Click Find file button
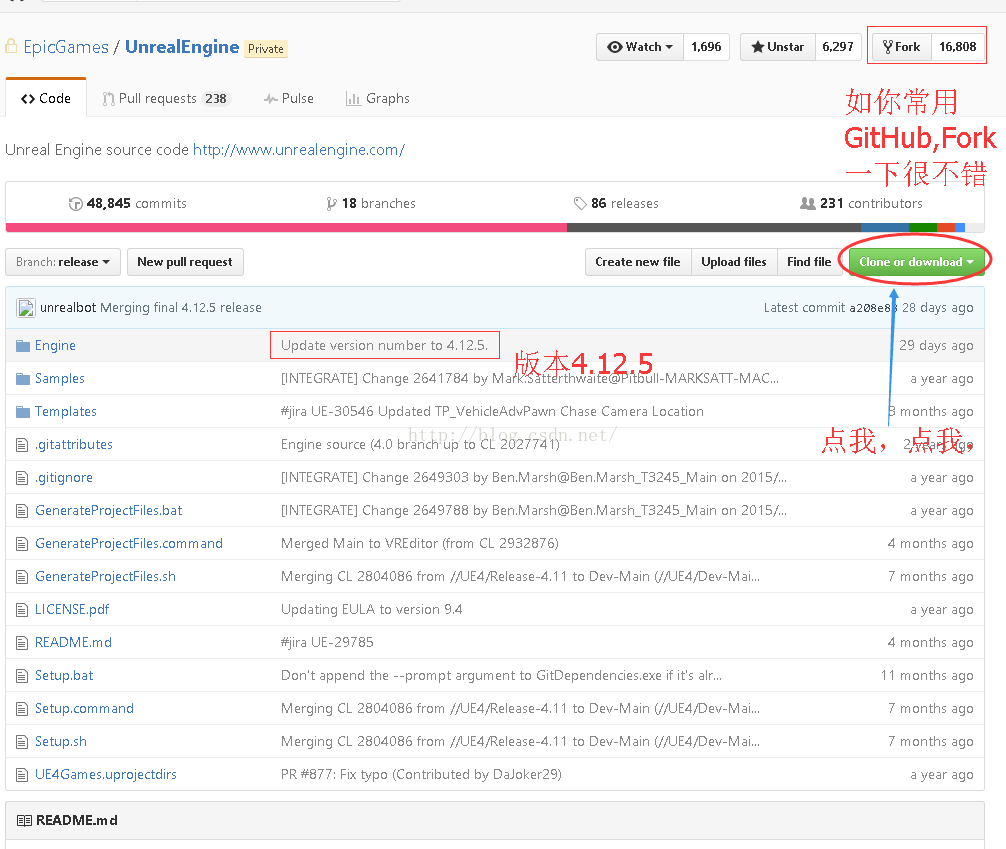1006x849 pixels. (x=809, y=262)
